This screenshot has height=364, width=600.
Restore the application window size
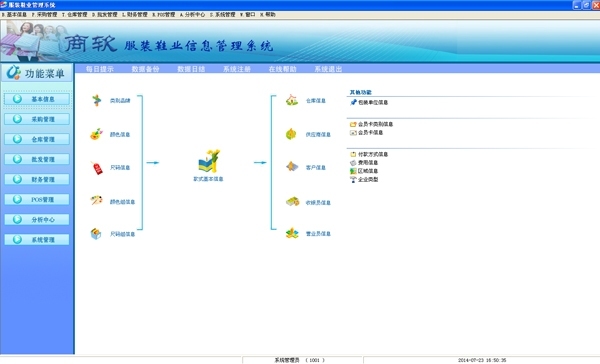pyautogui.click(x=586, y=5)
